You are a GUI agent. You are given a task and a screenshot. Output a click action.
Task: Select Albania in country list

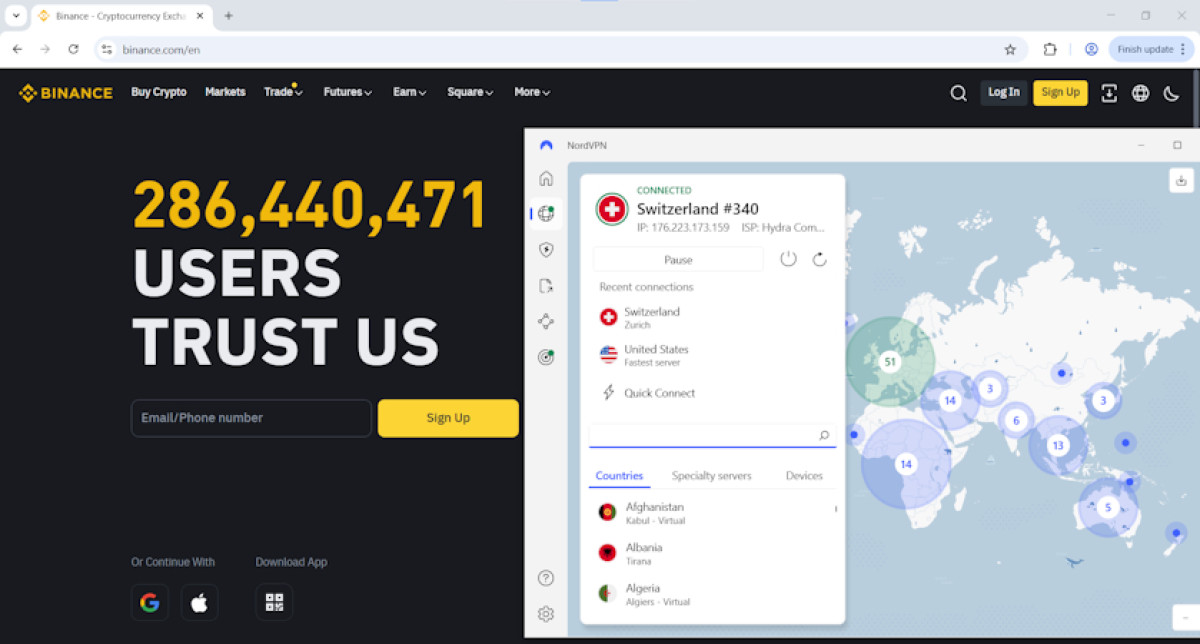[x=712, y=553]
